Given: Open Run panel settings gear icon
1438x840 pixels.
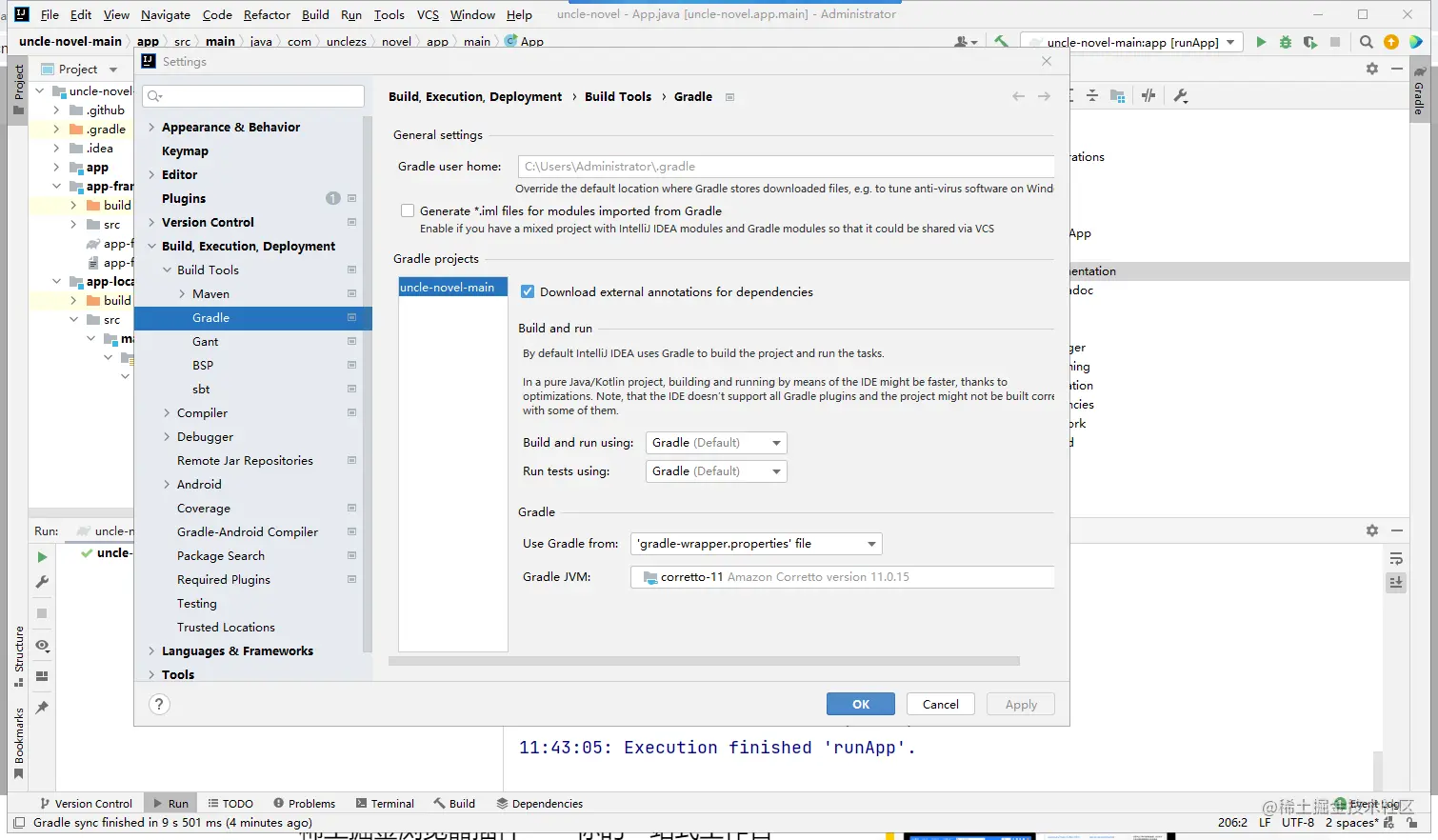Looking at the screenshot, I should point(1372,530).
